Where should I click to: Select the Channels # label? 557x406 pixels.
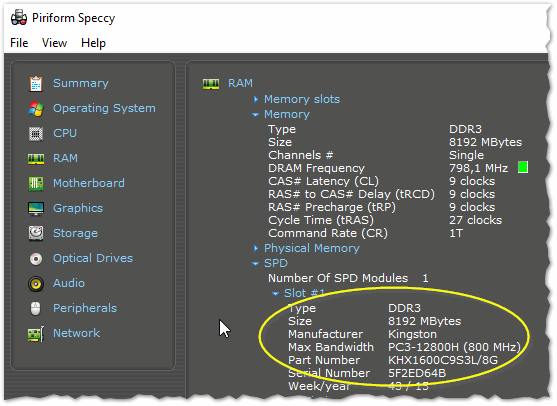301,155
